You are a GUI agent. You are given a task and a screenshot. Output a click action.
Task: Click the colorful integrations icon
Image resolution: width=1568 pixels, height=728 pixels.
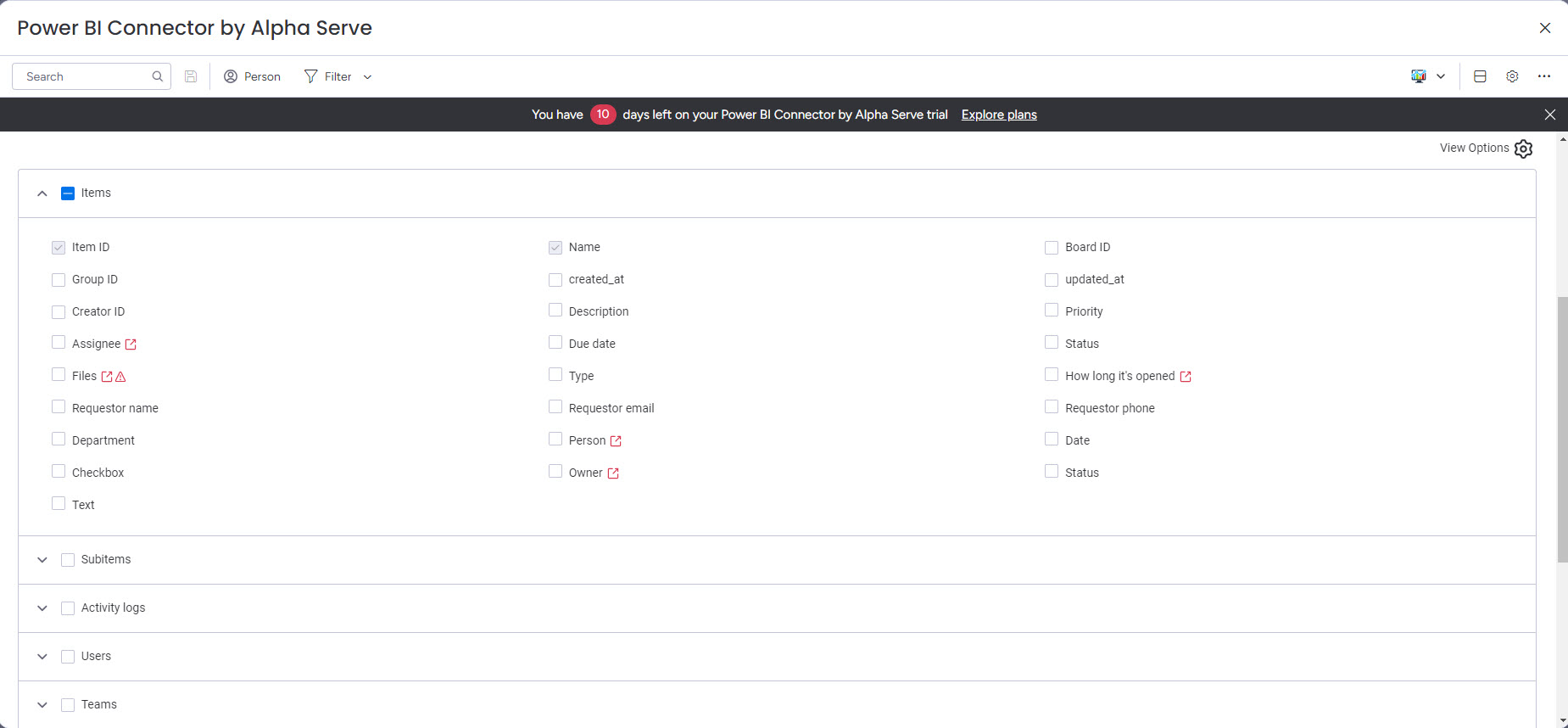click(1419, 76)
